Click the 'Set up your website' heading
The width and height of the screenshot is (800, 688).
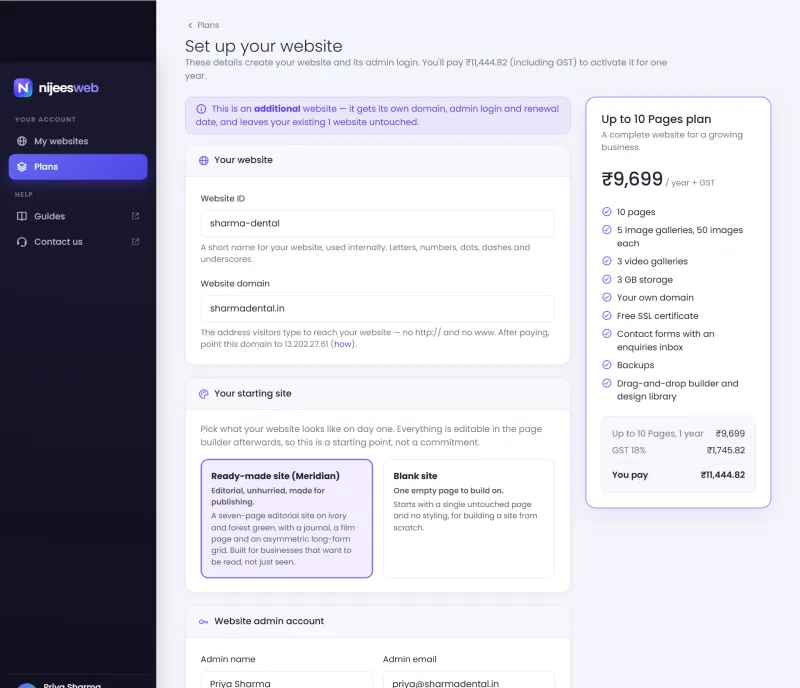click(x=263, y=46)
